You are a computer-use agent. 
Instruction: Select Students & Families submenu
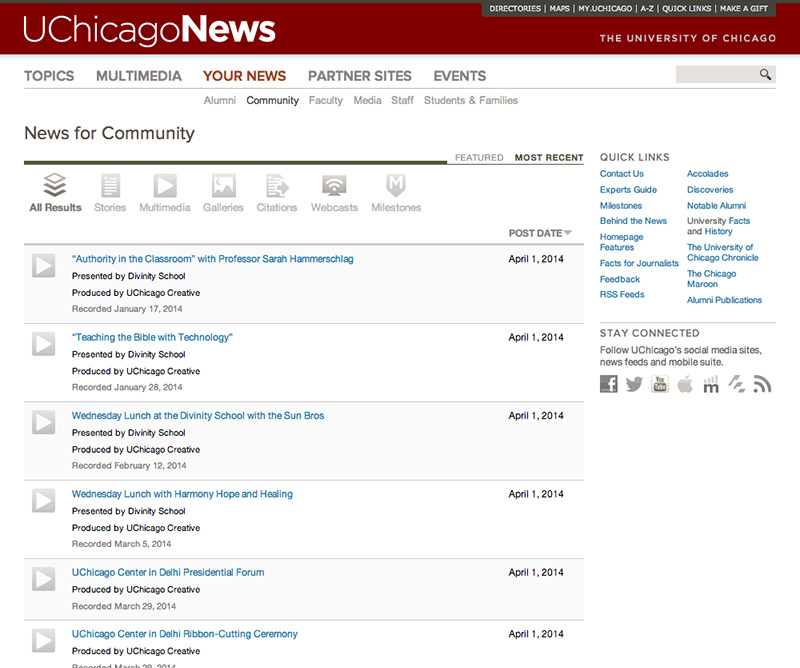[471, 101]
